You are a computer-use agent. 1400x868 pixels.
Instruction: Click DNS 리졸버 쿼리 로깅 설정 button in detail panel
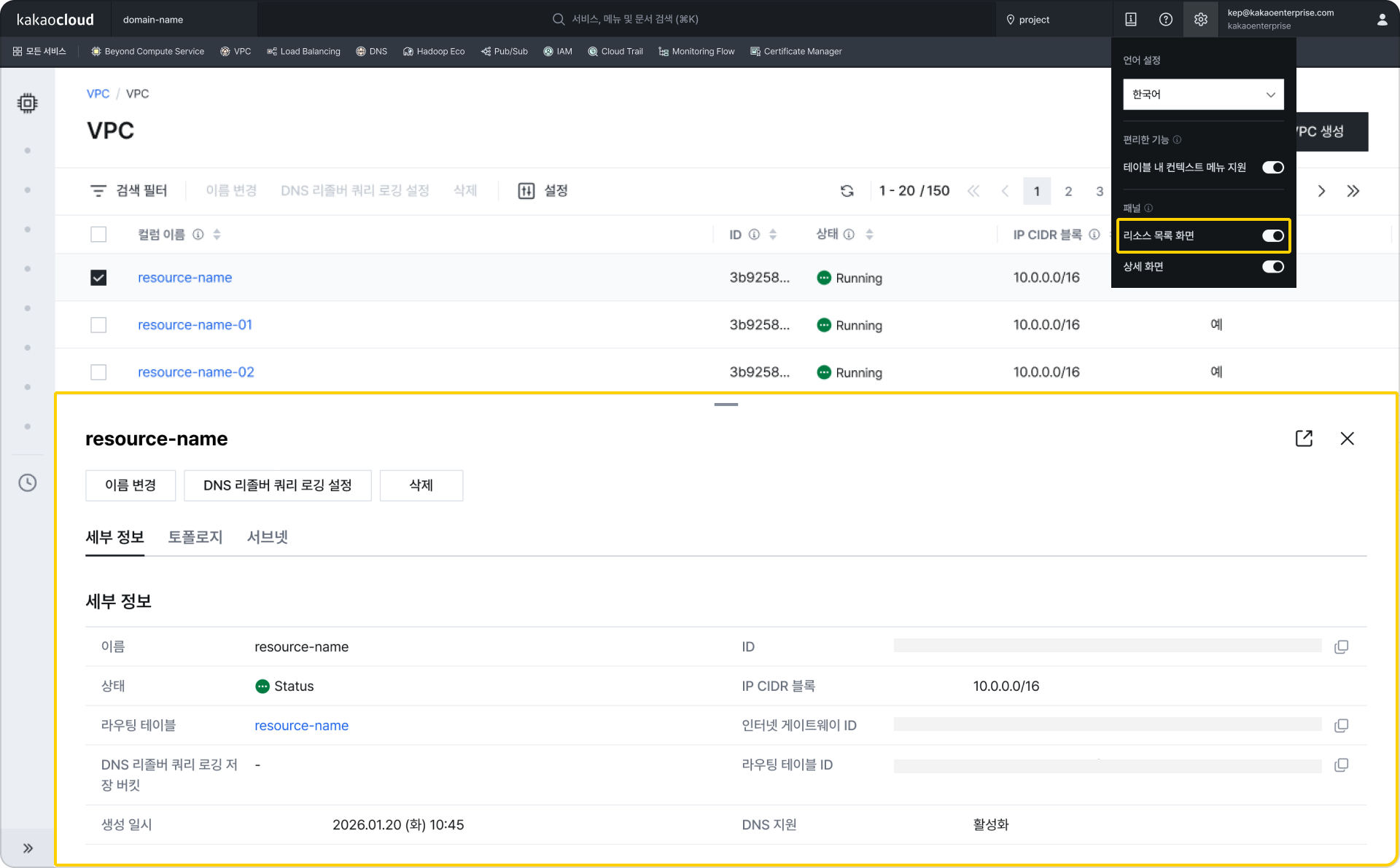pyautogui.click(x=277, y=485)
